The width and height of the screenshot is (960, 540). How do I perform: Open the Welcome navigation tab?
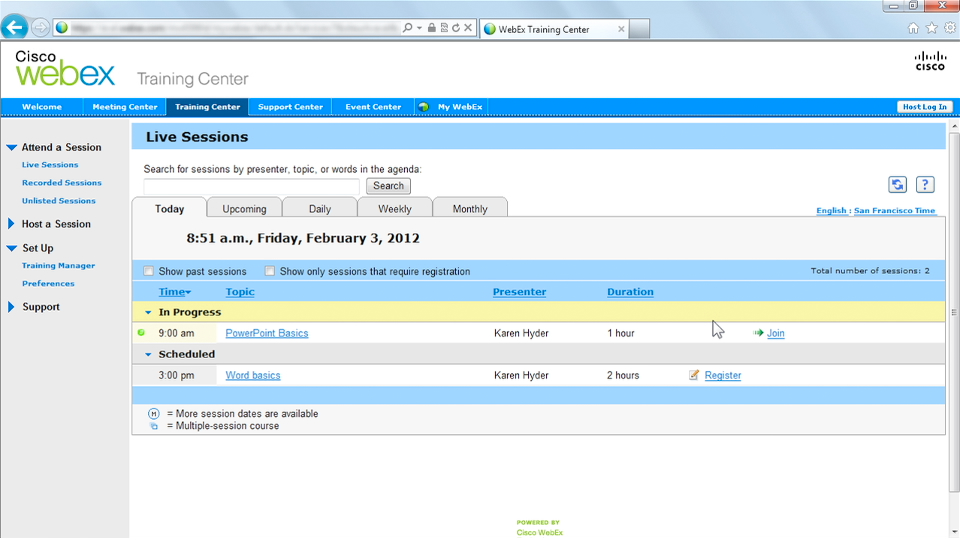pyautogui.click(x=42, y=107)
